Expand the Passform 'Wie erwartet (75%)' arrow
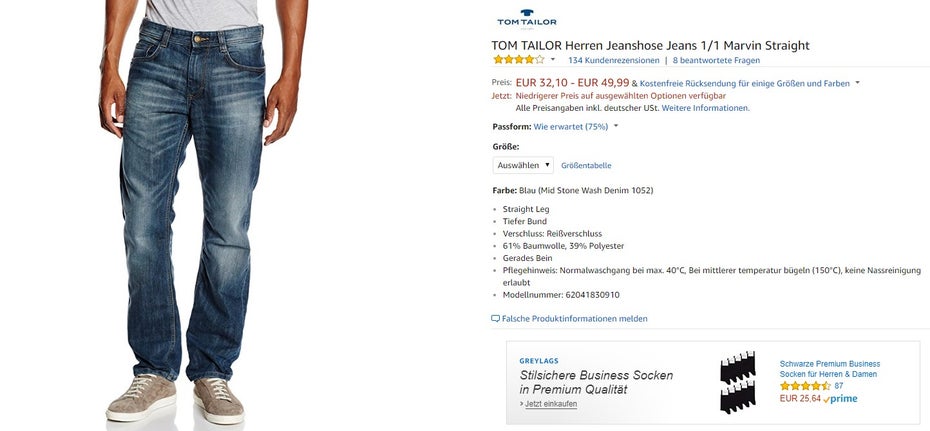 tap(616, 126)
